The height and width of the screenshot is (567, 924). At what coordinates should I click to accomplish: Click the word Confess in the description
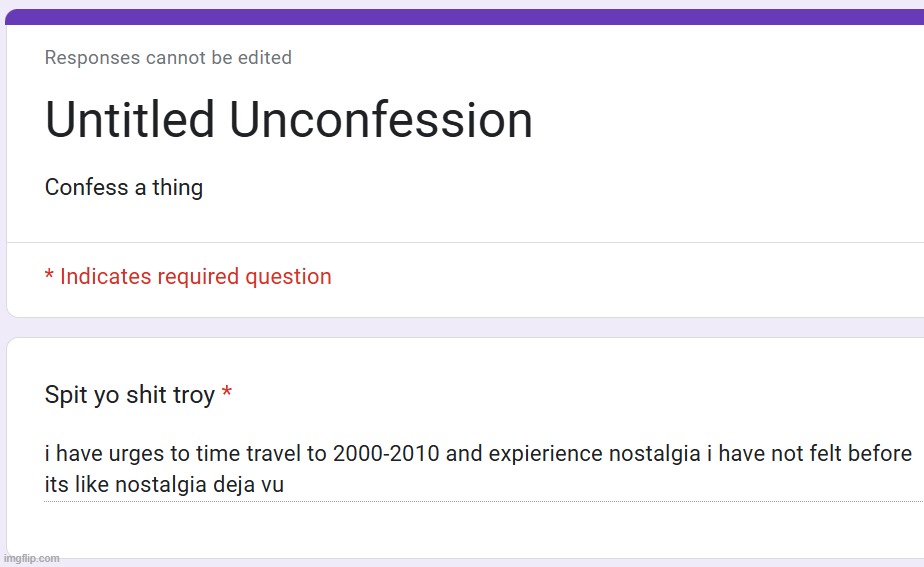(x=87, y=187)
